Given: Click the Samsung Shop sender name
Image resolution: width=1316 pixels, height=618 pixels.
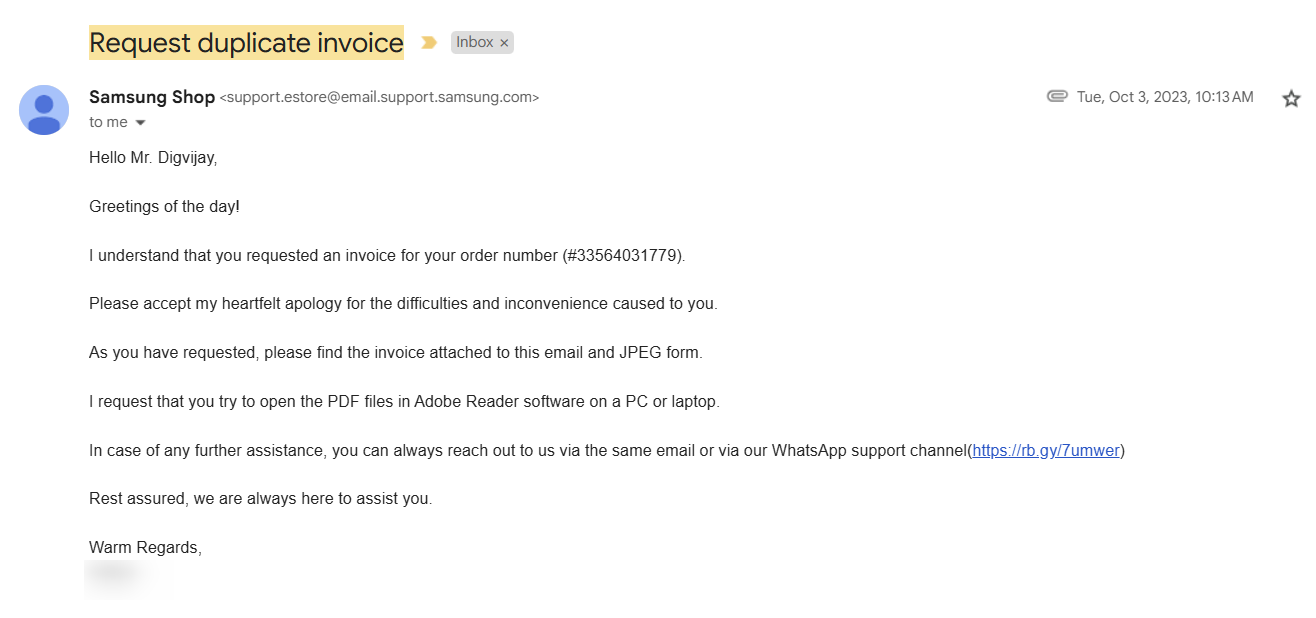Looking at the screenshot, I should pyautogui.click(x=152, y=97).
